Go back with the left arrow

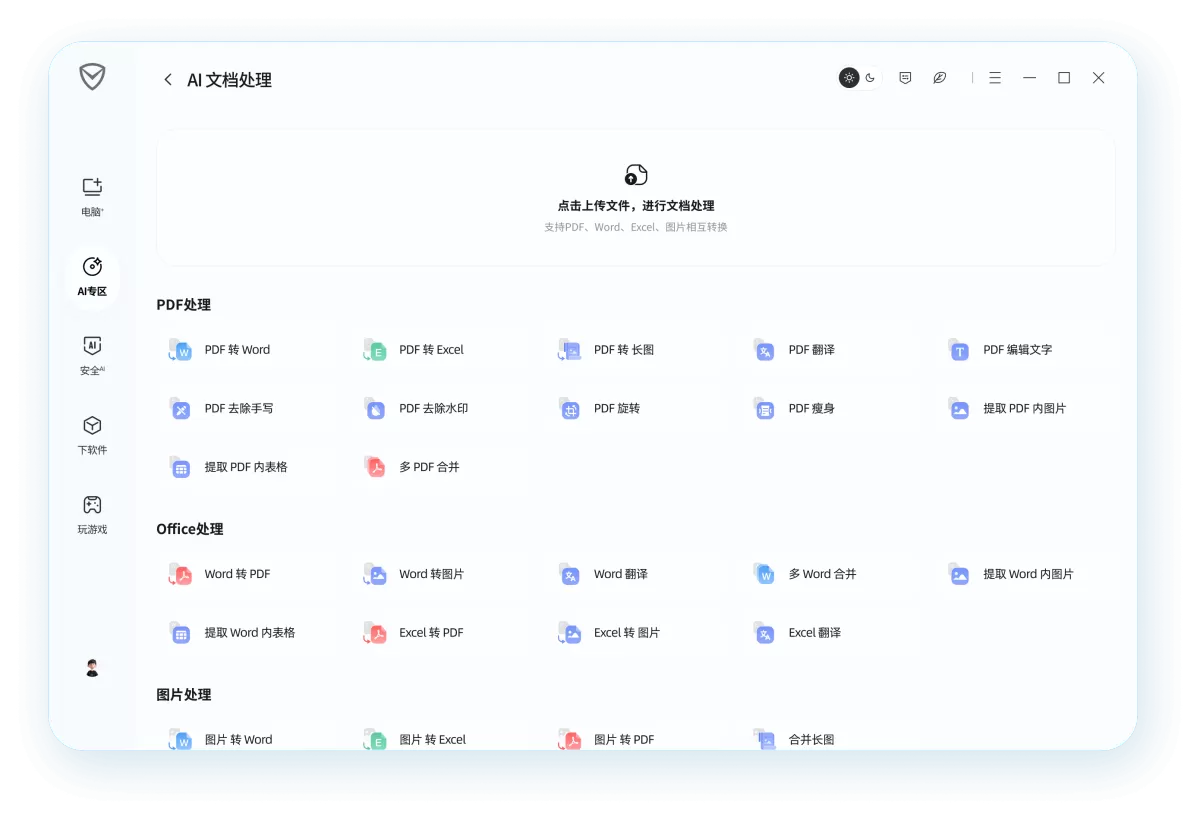point(167,80)
